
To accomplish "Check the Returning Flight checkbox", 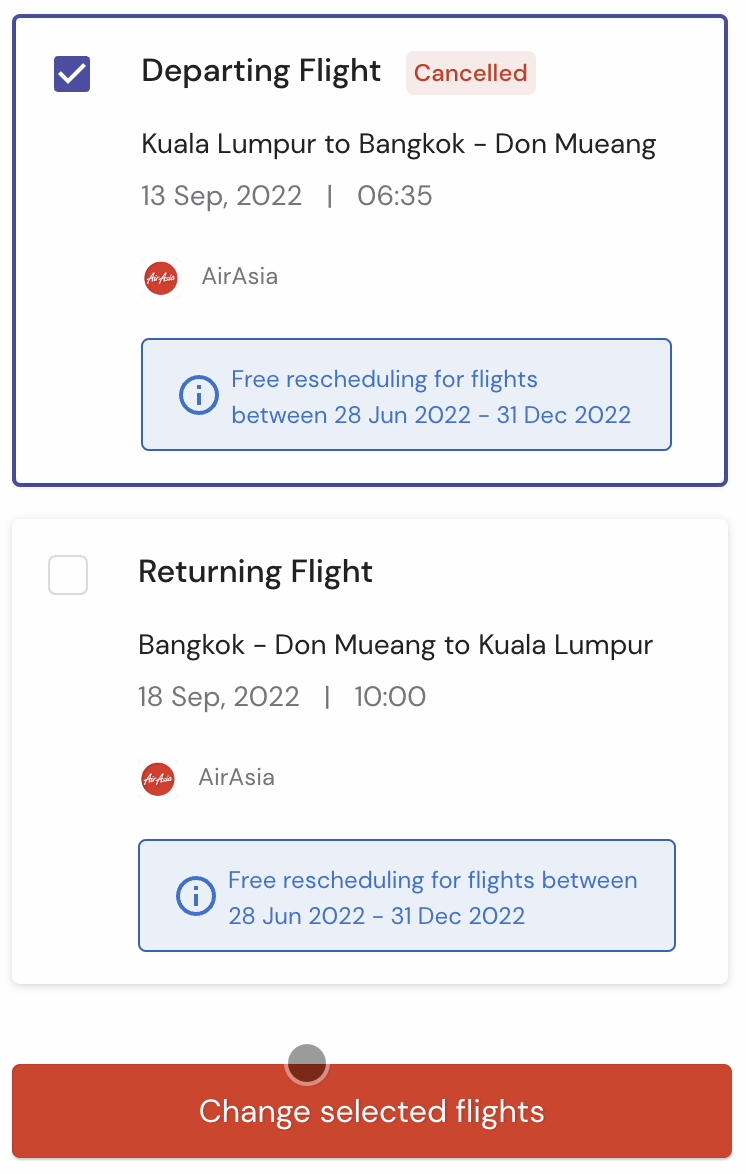I will pos(68,575).
